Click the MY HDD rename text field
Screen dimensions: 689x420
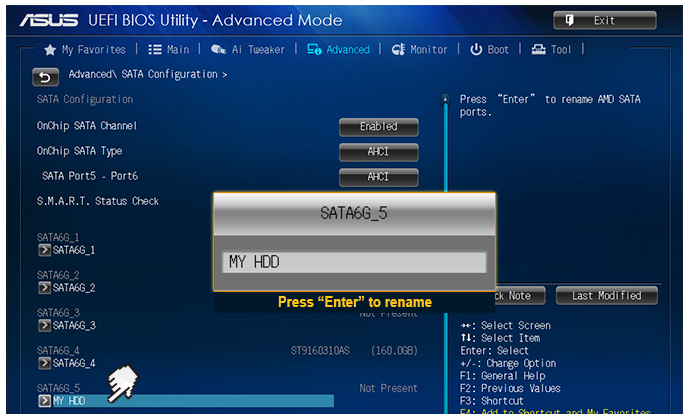353,262
